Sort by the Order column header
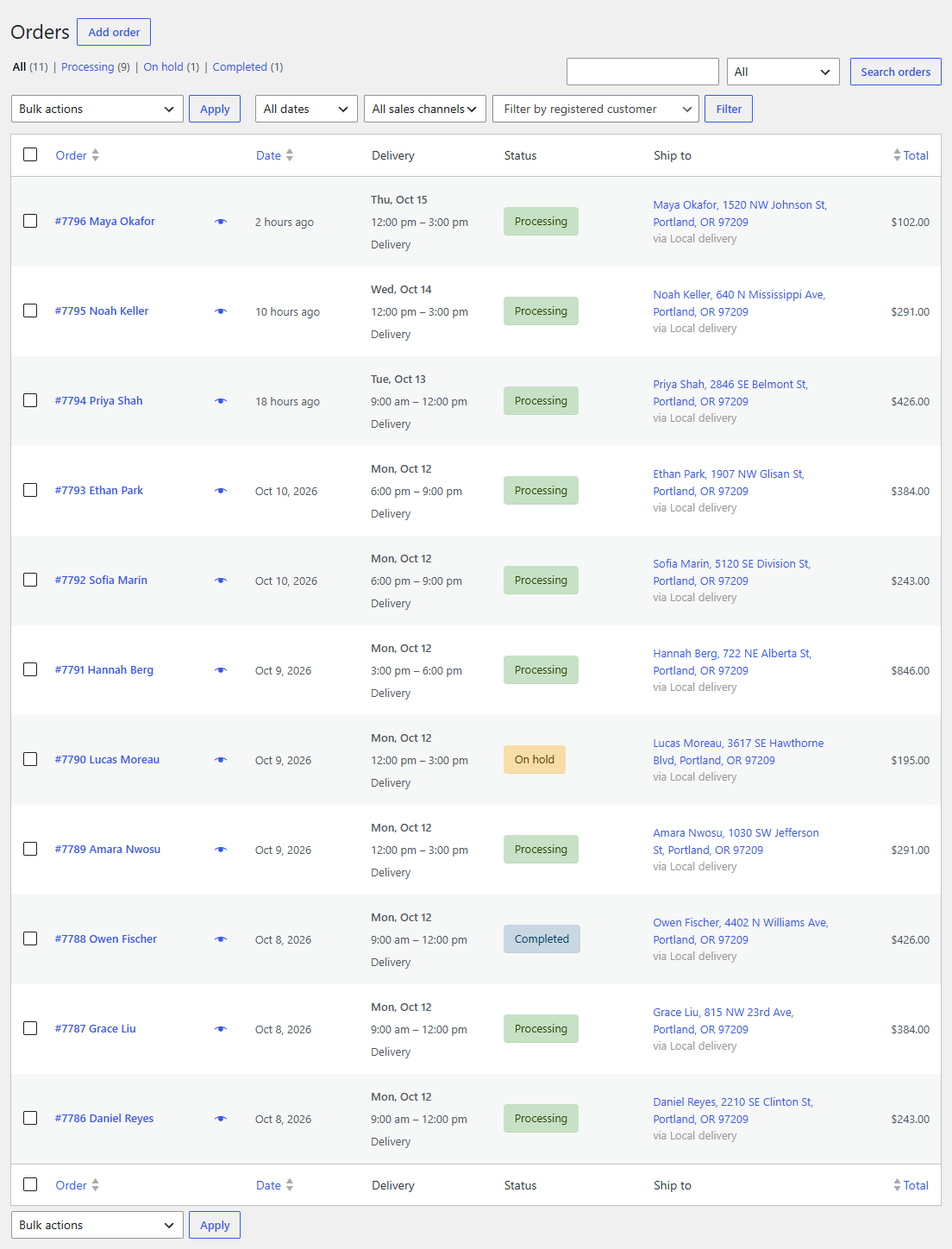The image size is (952, 1249). (71, 155)
